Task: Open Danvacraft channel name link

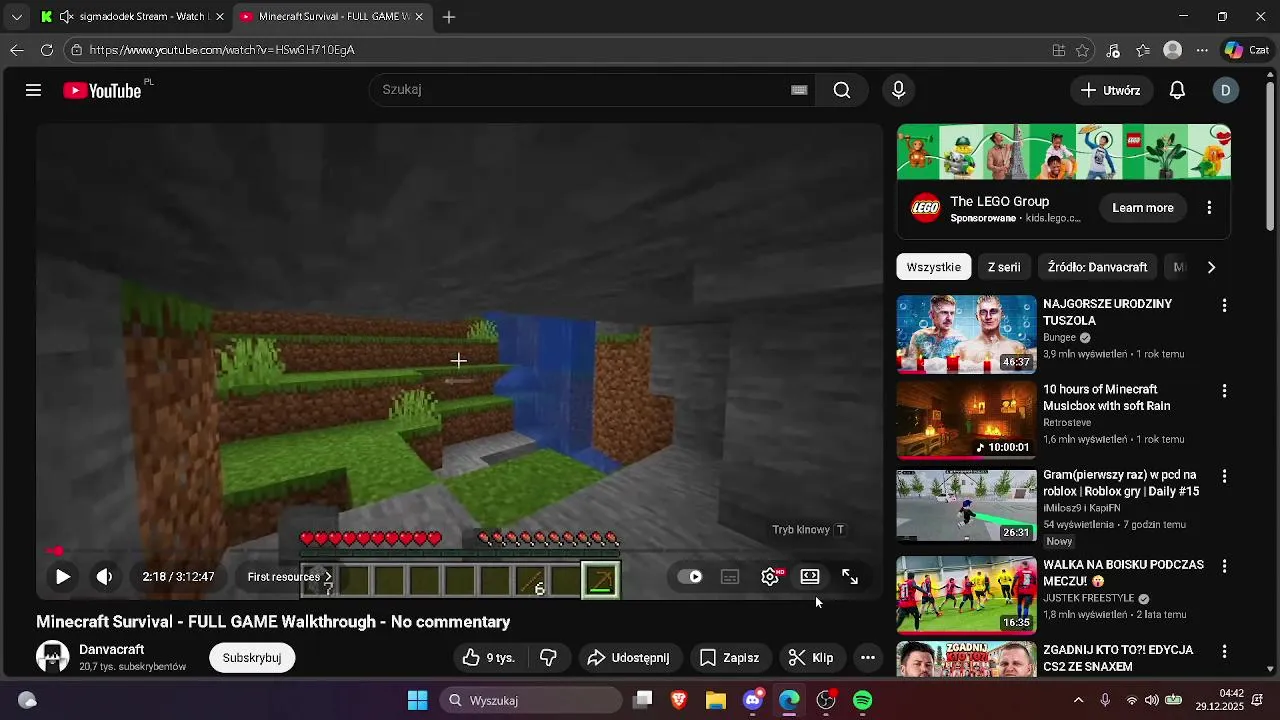Action: 112,650
